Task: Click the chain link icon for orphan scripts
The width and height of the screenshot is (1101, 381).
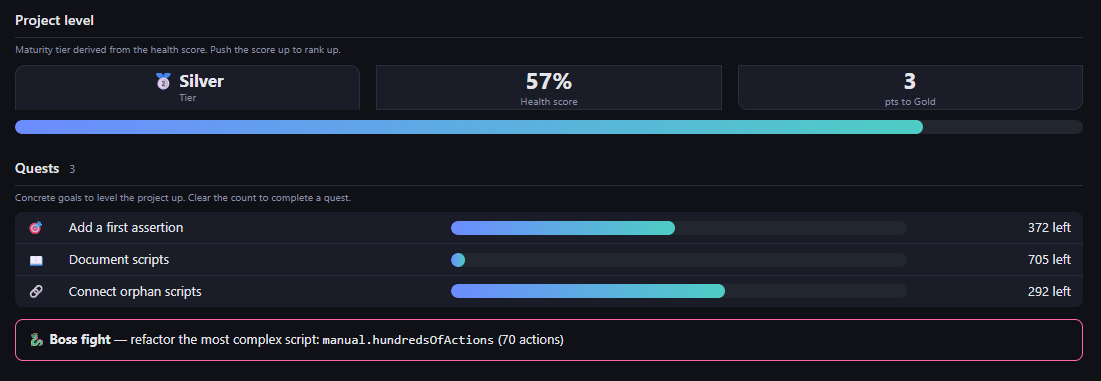Action: [x=36, y=291]
